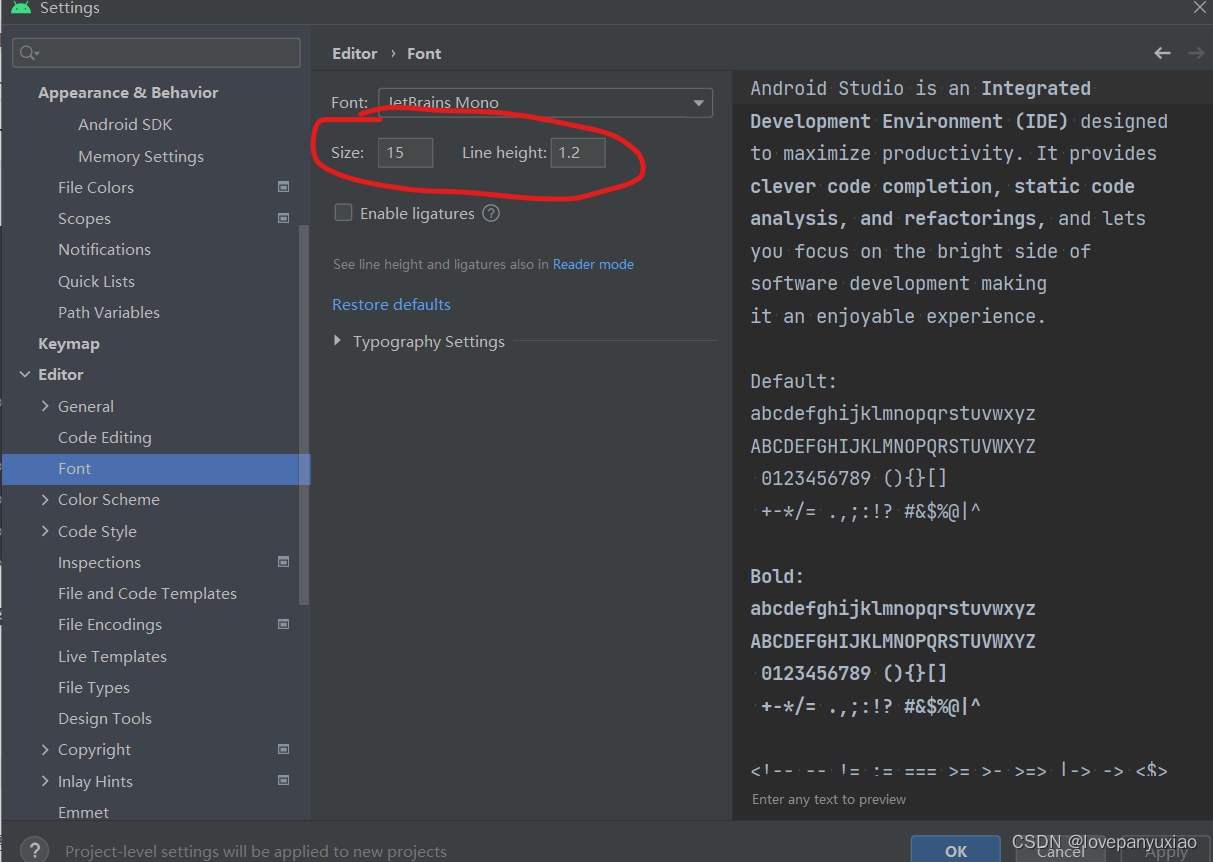The height and width of the screenshot is (862, 1213).
Task: Click Inlay Hints project-level icon
Action: (x=283, y=780)
